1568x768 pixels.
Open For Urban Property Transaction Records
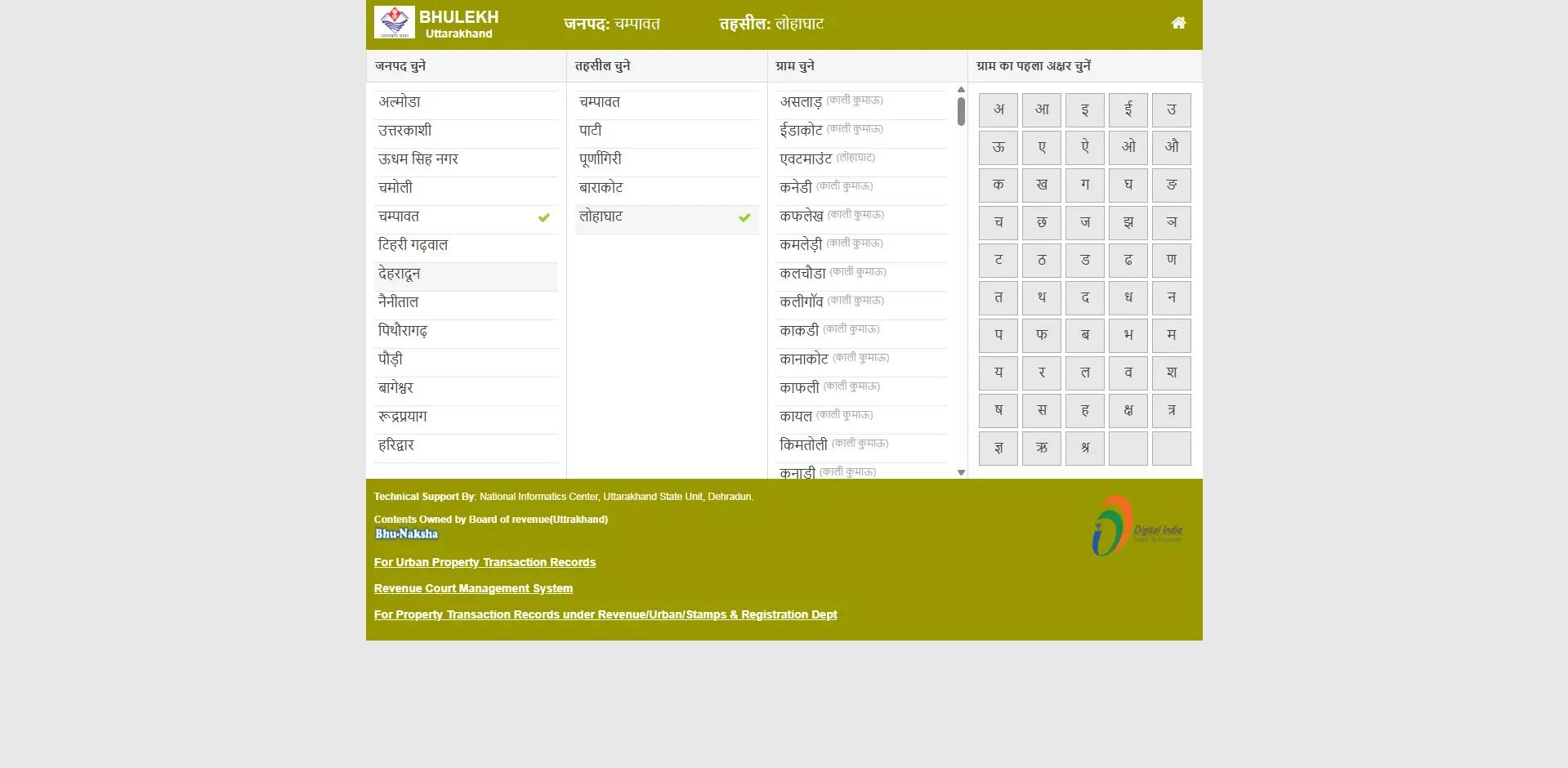coord(485,562)
